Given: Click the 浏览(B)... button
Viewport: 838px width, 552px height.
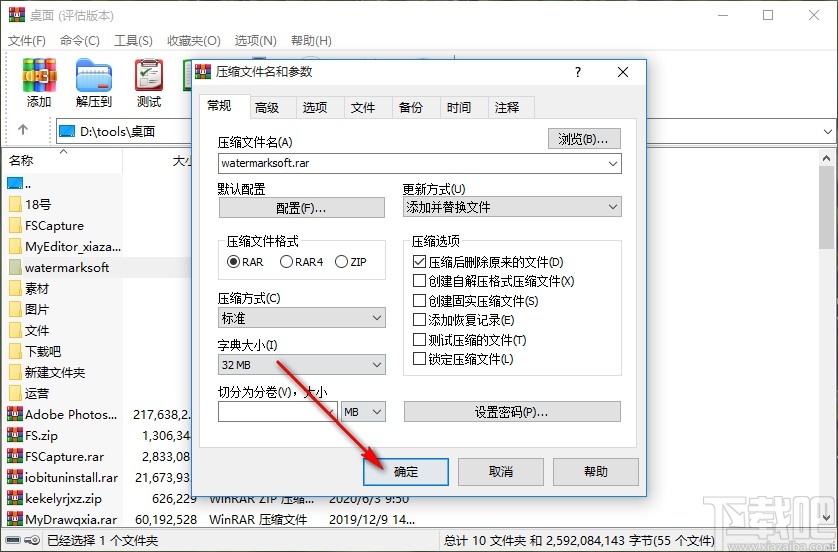Looking at the screenshot, I should 584,139.
